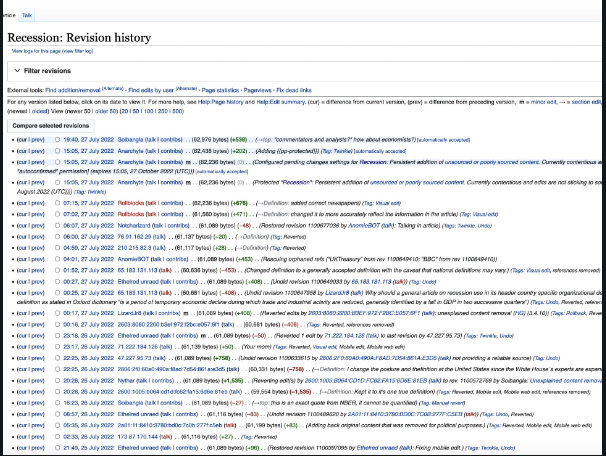
Task: Open user link 173.87.170.144
Action: tap(138, 437)
